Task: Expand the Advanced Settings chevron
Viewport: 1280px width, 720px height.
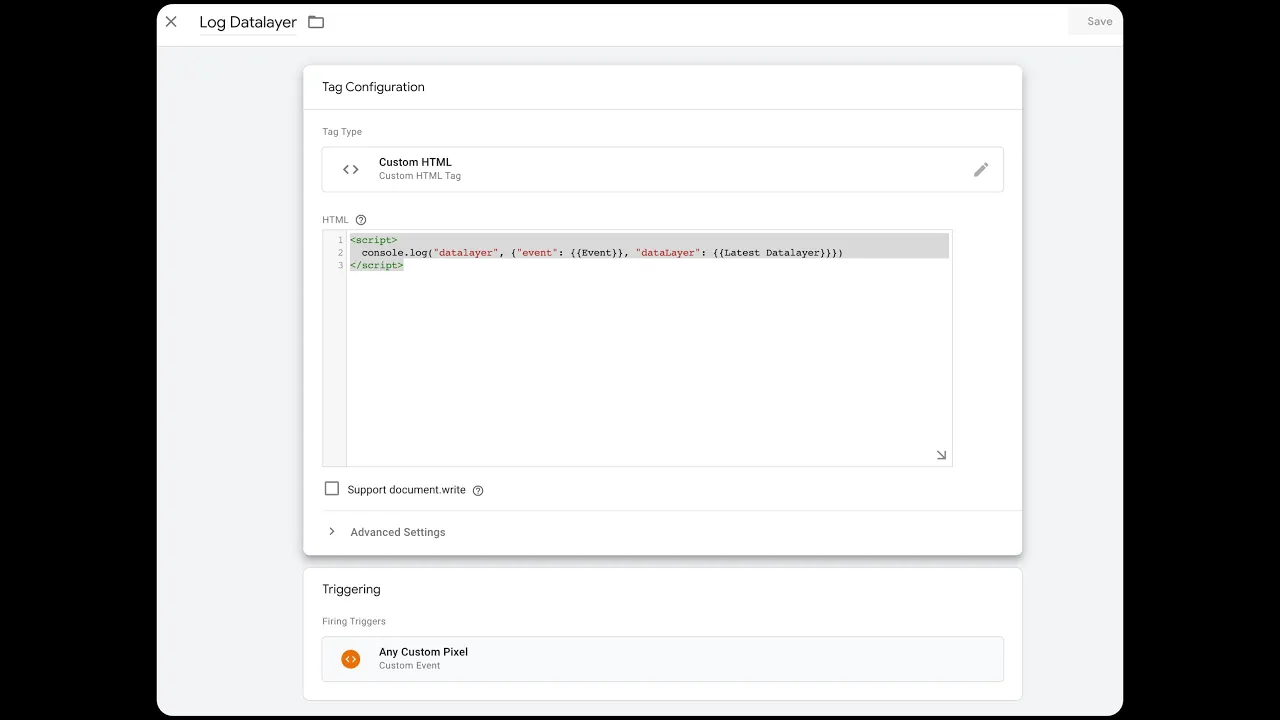Action: [x=332, y=532]
